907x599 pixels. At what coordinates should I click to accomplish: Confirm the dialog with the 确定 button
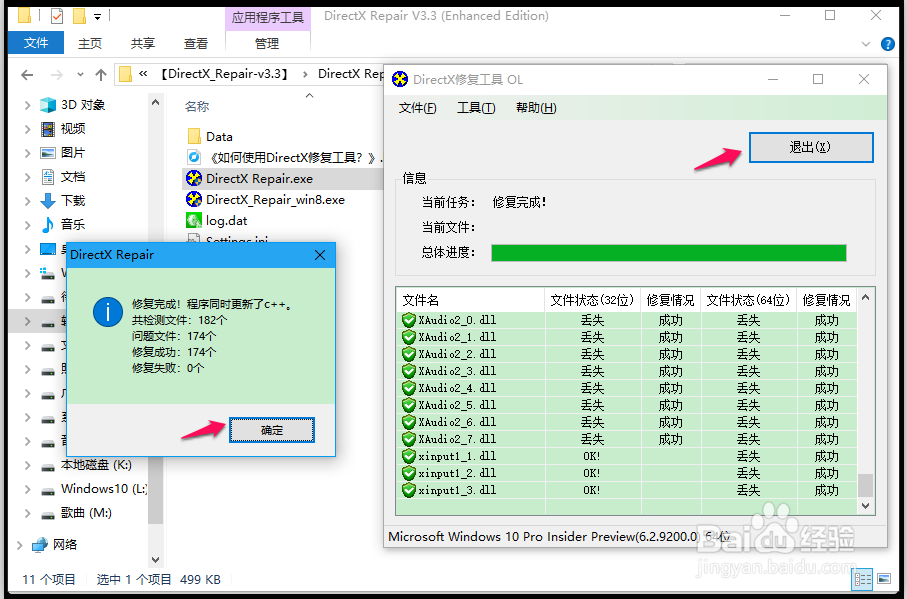tap(272, 430)
